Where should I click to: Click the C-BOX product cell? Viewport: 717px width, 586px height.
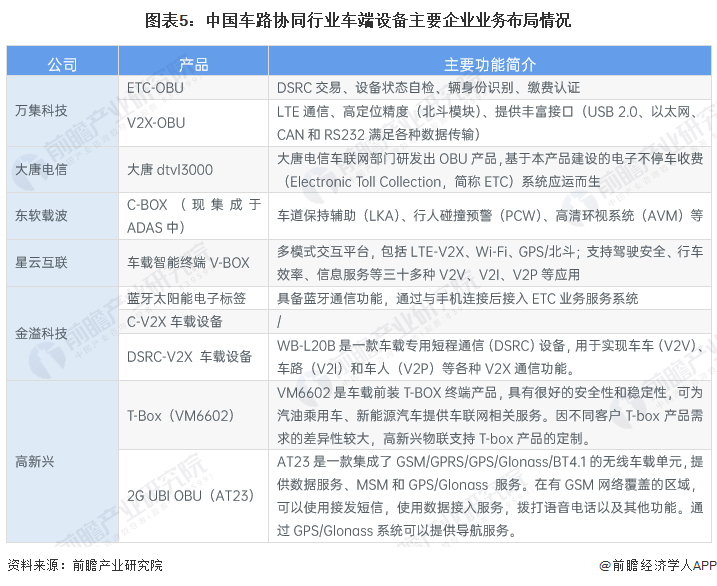point(192,215)
